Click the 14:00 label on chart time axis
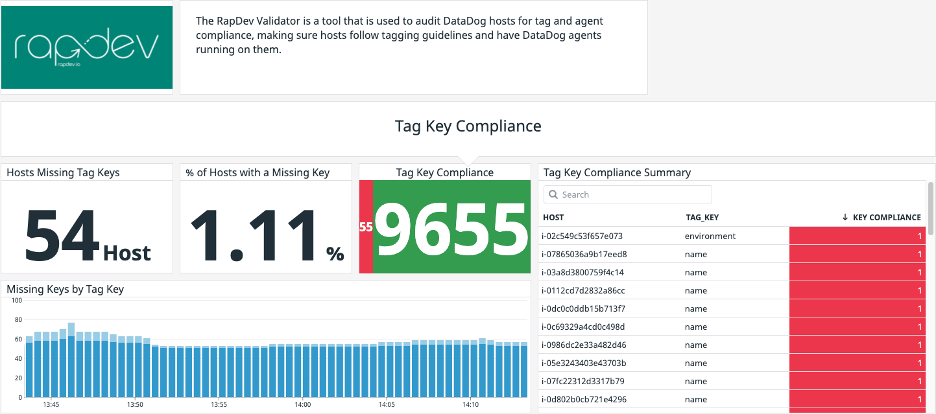The height and width of the screenshot is (414, 936). [x=303, y=404]
